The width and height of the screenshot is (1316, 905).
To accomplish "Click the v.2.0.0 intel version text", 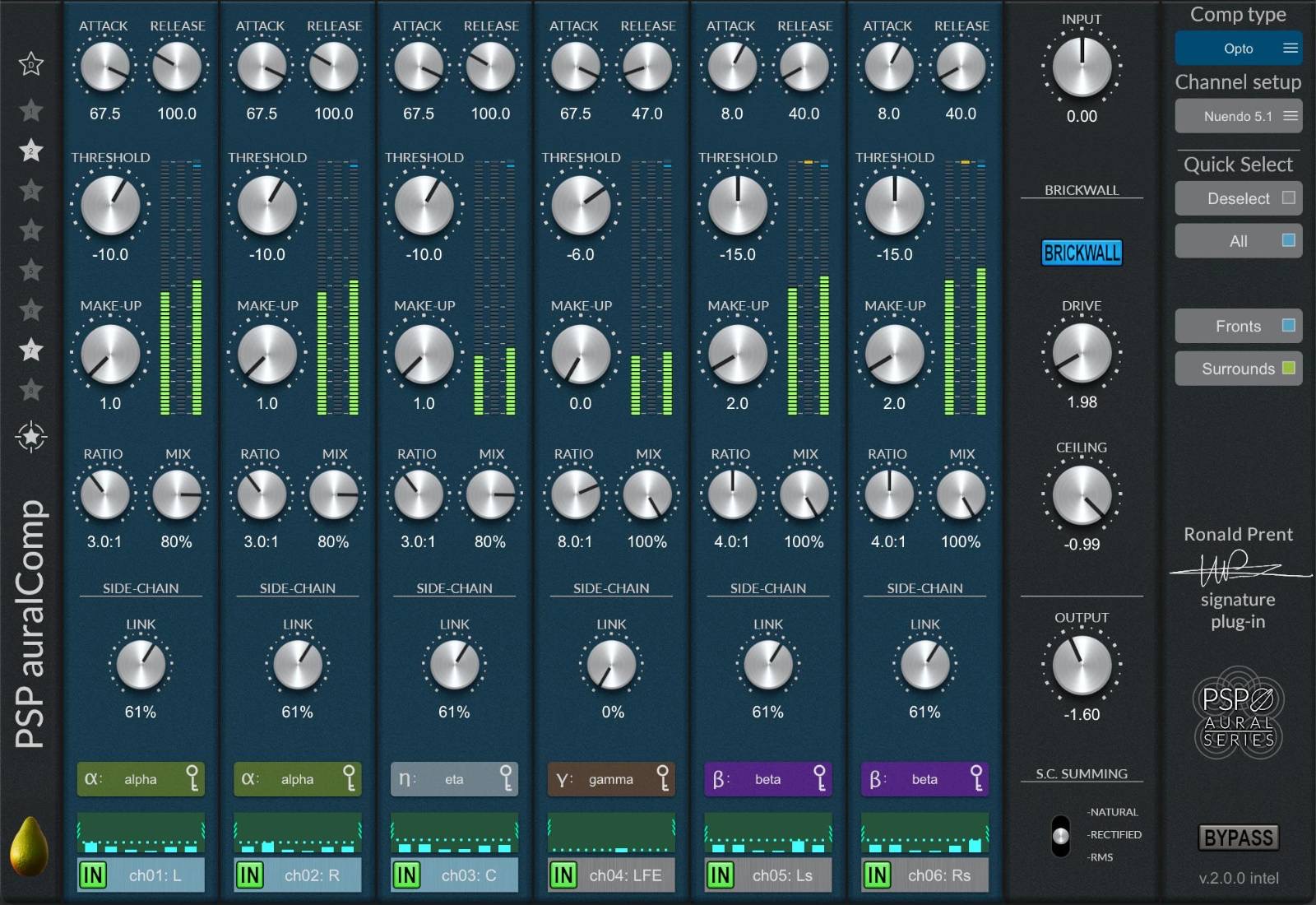I will (1239, 878).
